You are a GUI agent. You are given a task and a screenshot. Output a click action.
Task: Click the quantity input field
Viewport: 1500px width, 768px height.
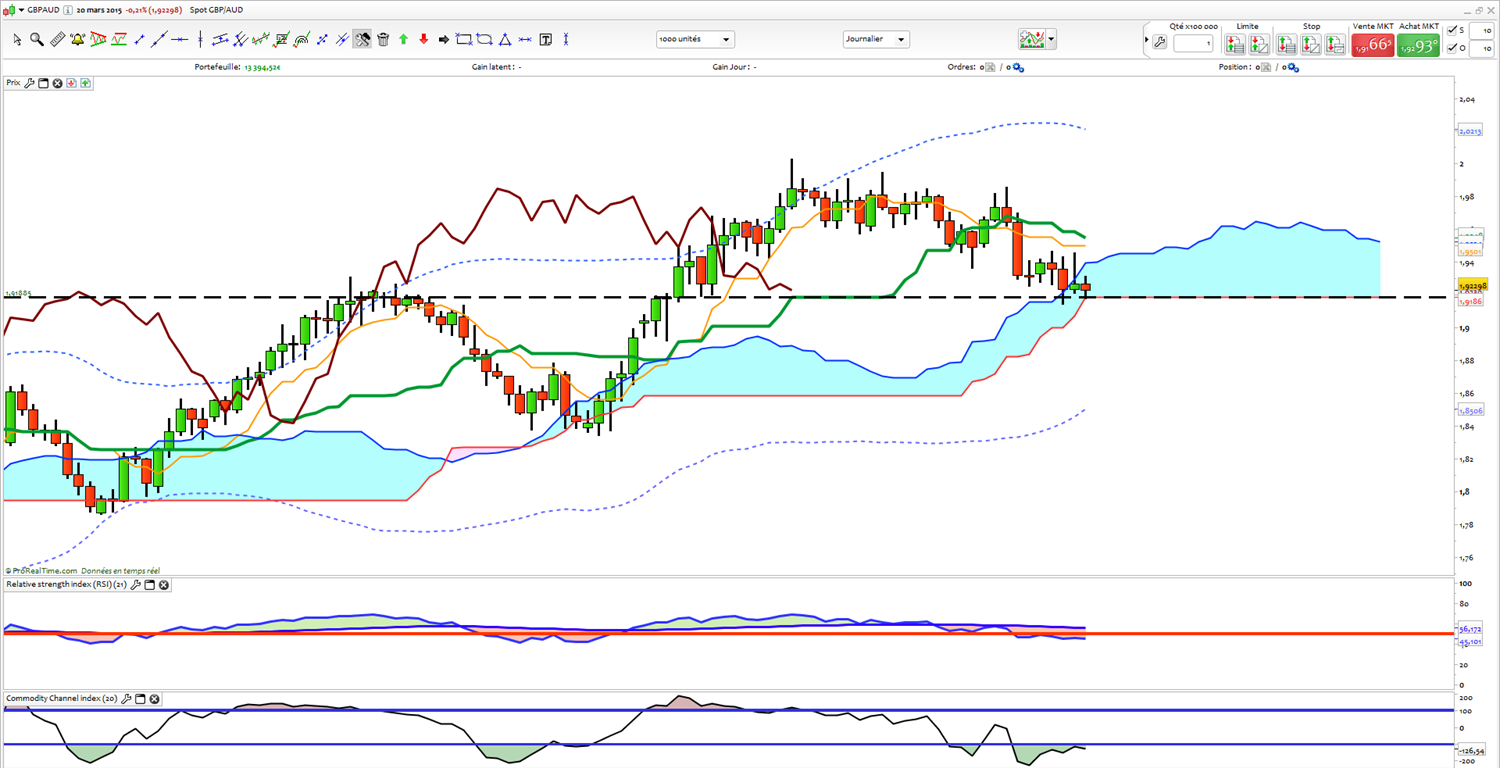tap(1194, 44)
